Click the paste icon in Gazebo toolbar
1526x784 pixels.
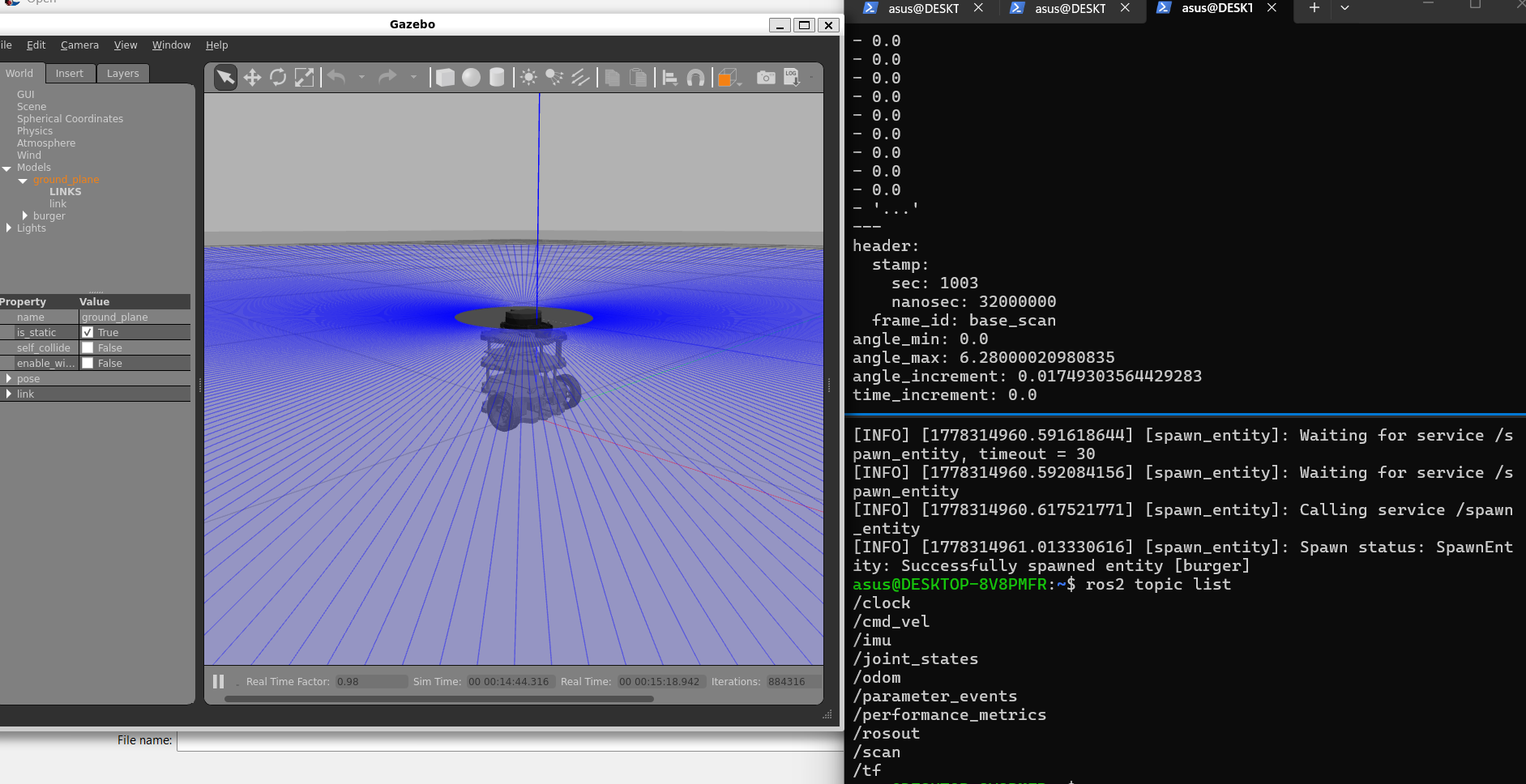639,77
